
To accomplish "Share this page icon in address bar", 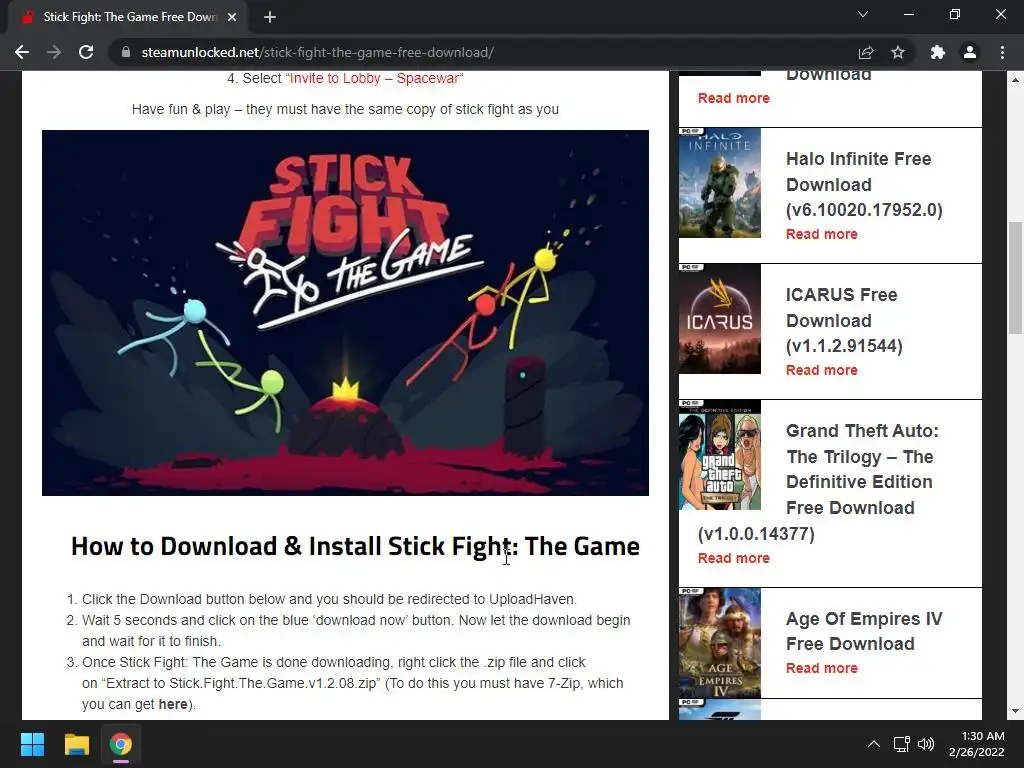I will click(866, 52).
